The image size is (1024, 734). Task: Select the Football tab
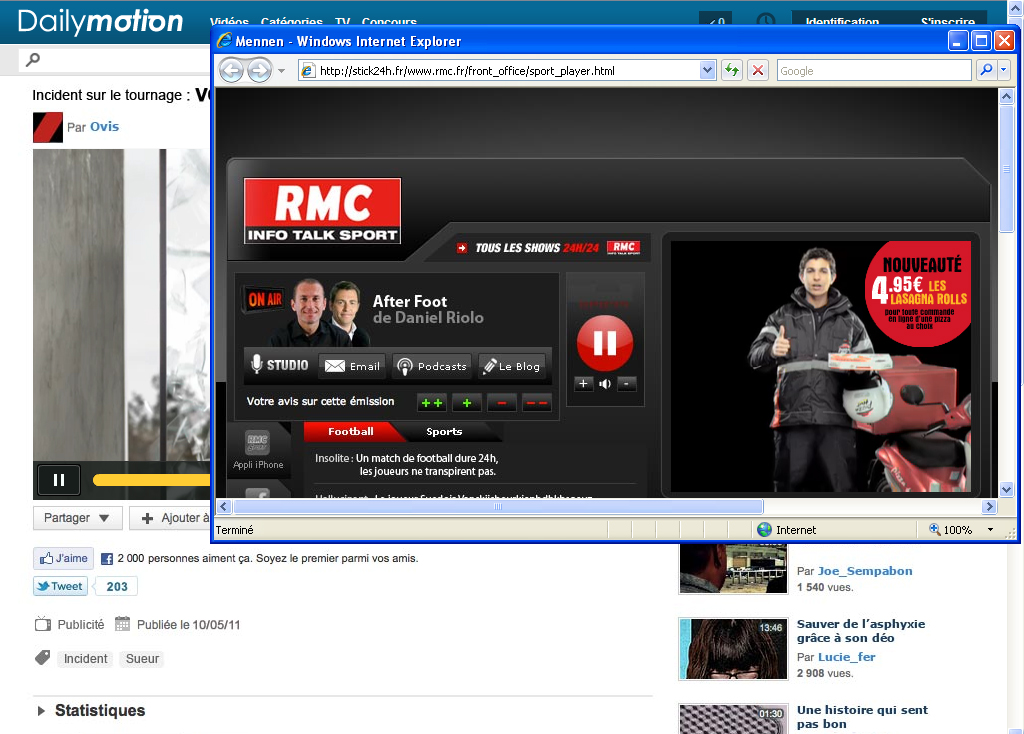[x=350, y=432]
